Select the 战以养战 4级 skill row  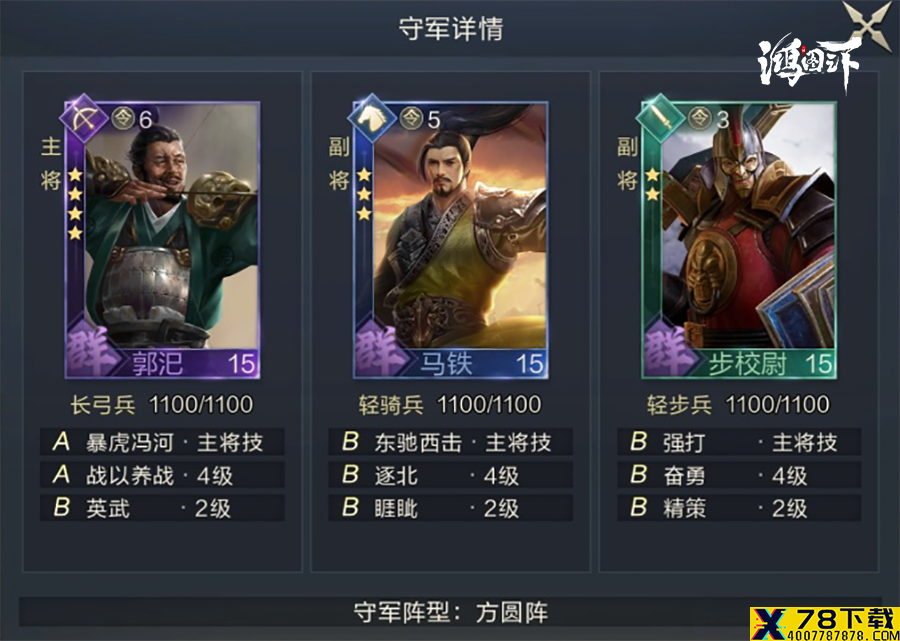(162, 475)
